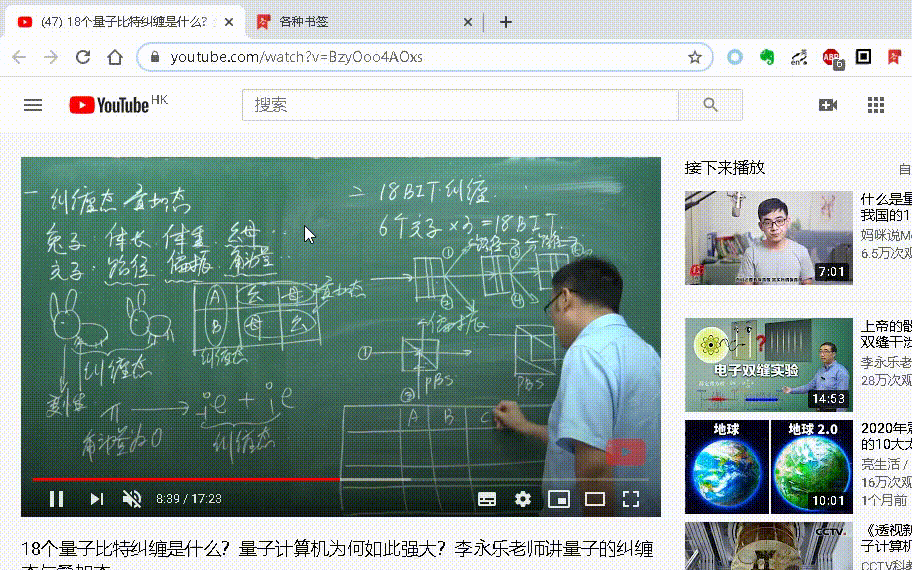Click the browser forward arrow
Image resolution: width=912 pixels, height=570 pixels.
(51, 57)
